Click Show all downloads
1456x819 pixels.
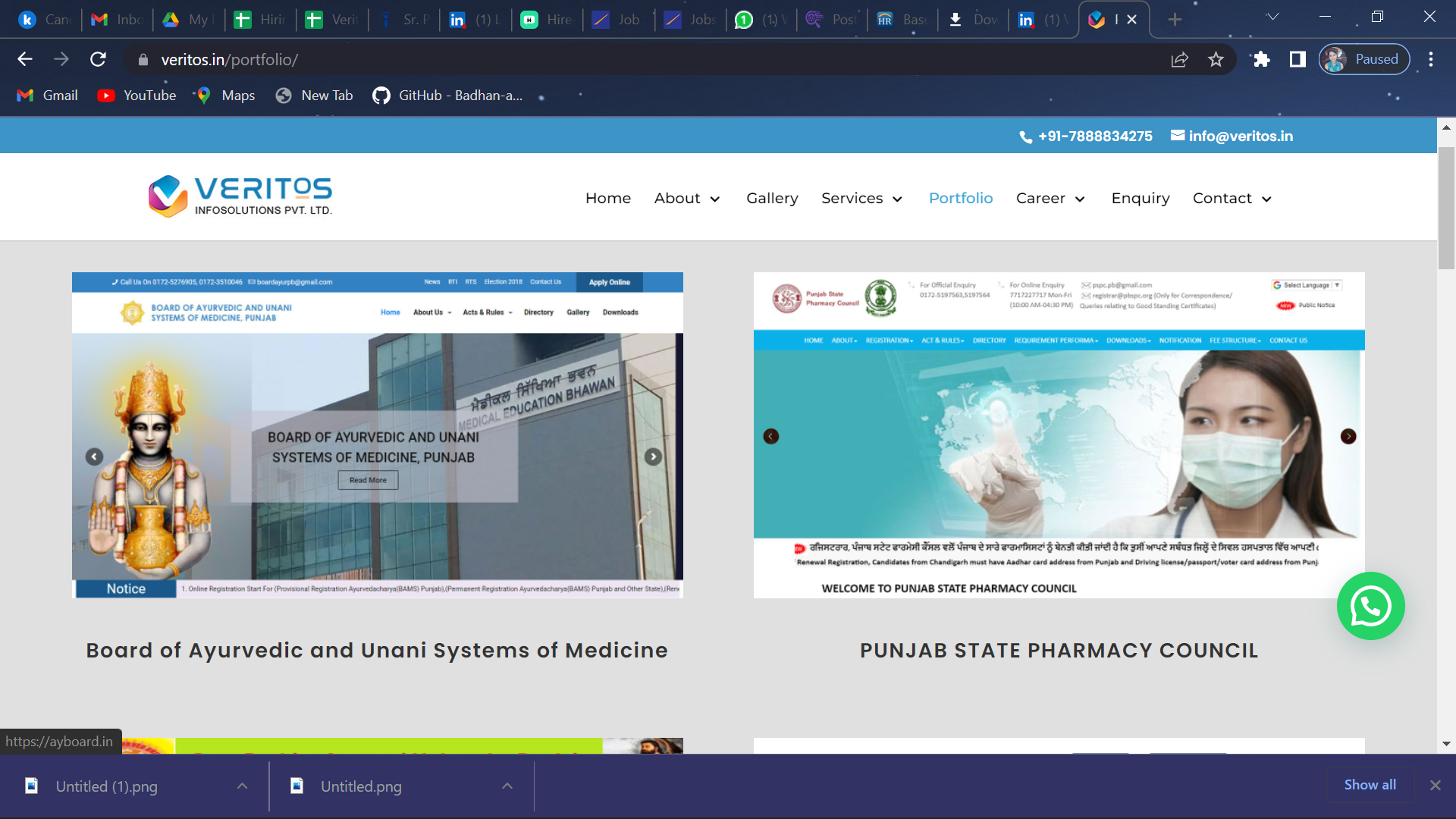click(x=1370, y=785)
